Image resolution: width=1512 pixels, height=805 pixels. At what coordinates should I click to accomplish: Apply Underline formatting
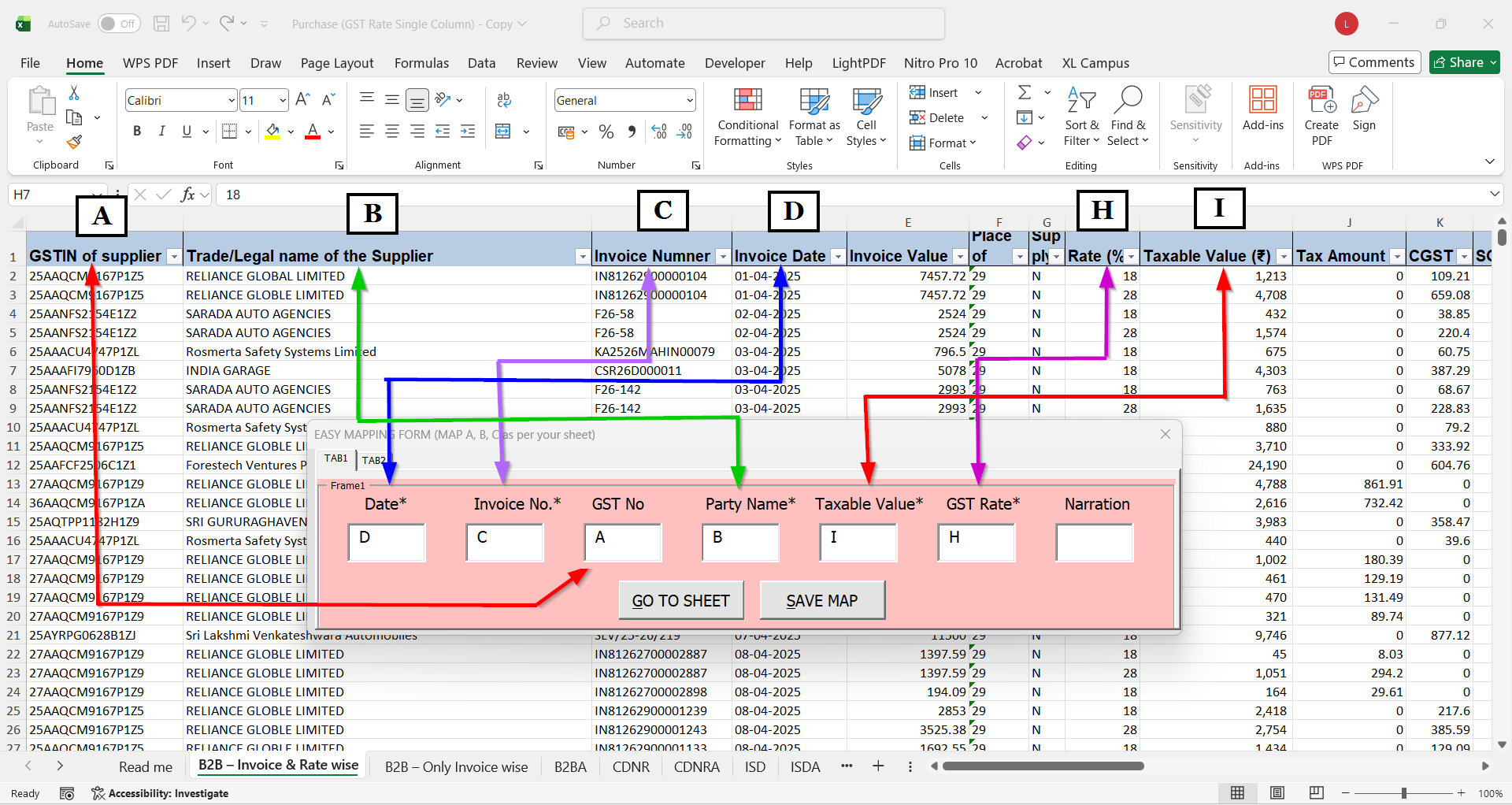(x=187, y=131)
